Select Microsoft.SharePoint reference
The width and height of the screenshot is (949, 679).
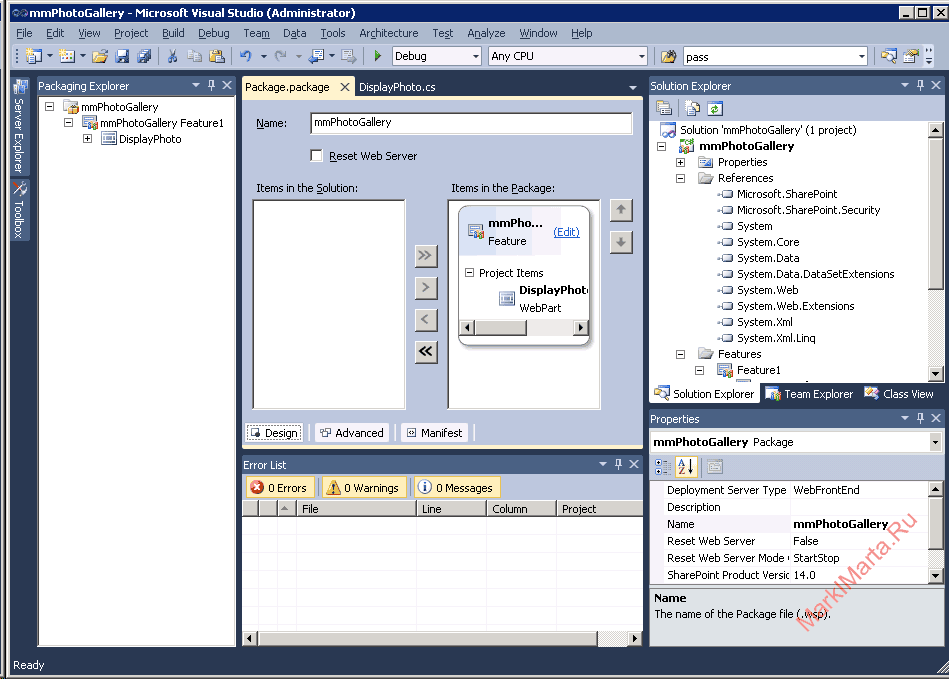(x=787, y=194)
